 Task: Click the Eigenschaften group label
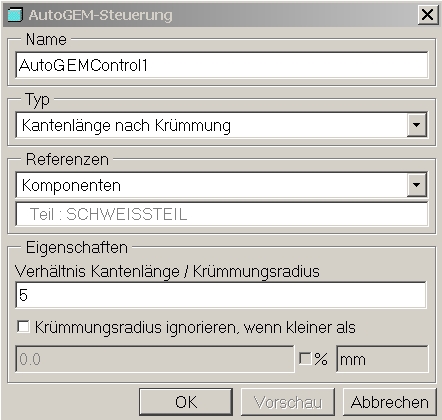77,248
